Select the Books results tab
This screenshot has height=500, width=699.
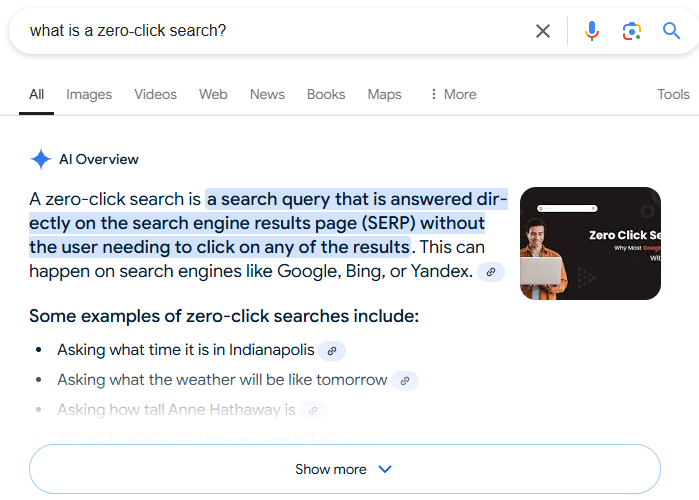pyautogui.click(x=326, y=94)
